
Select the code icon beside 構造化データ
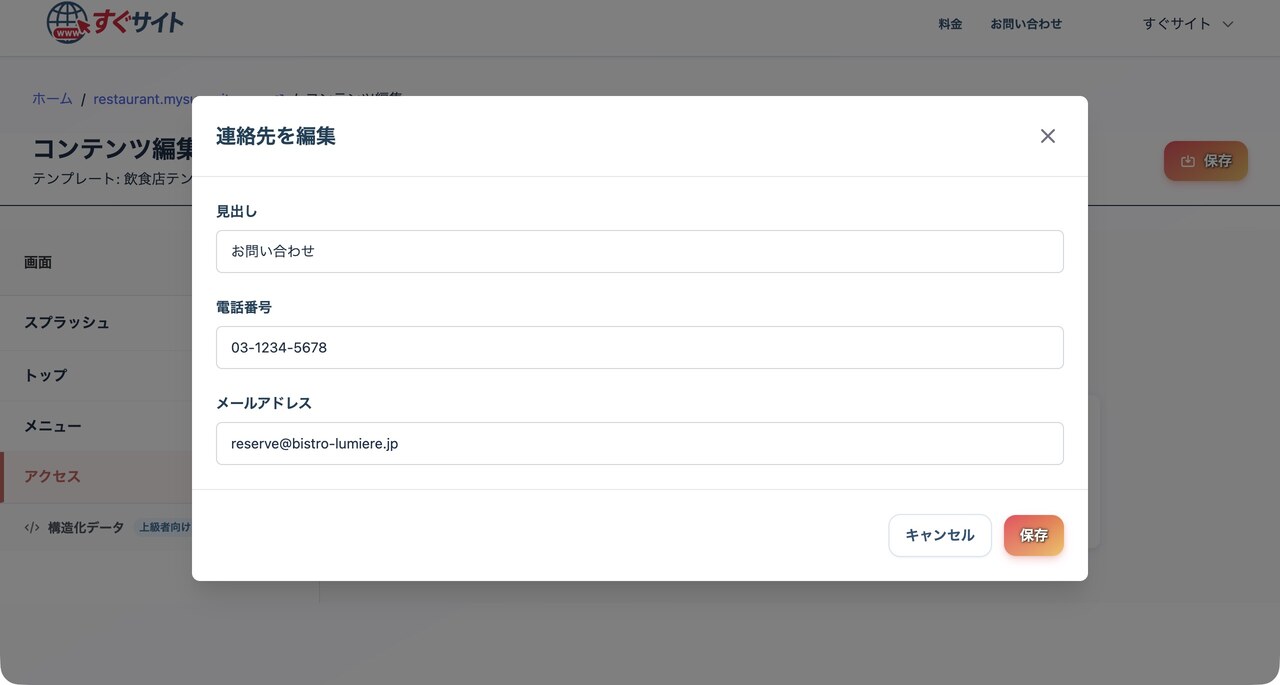click(31, 526)
